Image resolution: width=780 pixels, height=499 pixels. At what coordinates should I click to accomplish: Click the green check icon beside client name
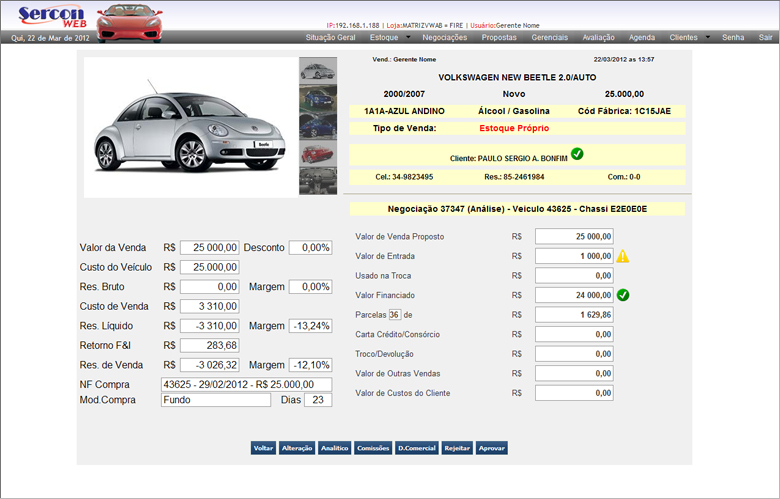tap(577, 154)
